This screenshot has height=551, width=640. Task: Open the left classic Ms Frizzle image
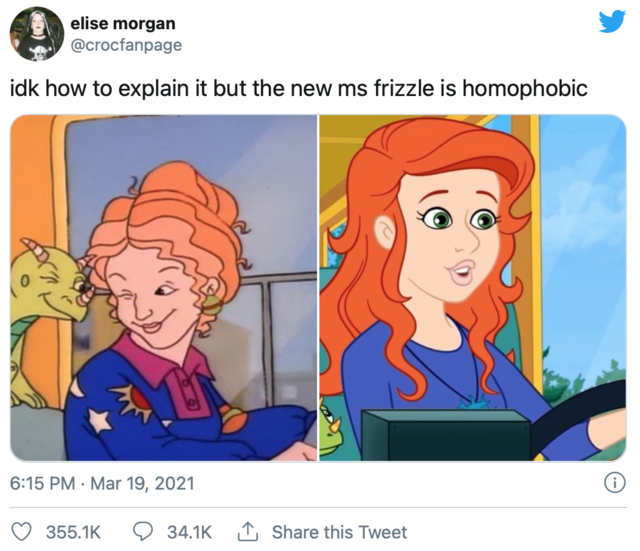[164, 288]
